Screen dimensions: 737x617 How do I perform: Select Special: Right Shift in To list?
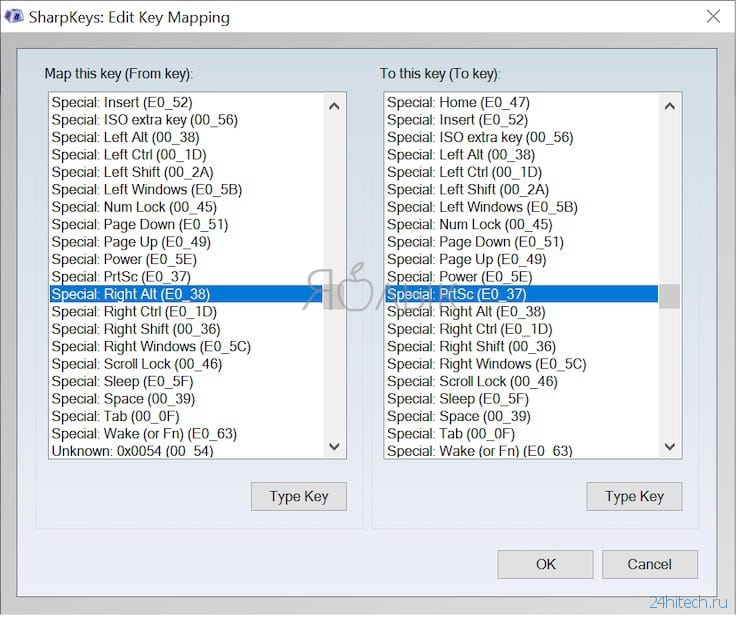tap(522, 346)
